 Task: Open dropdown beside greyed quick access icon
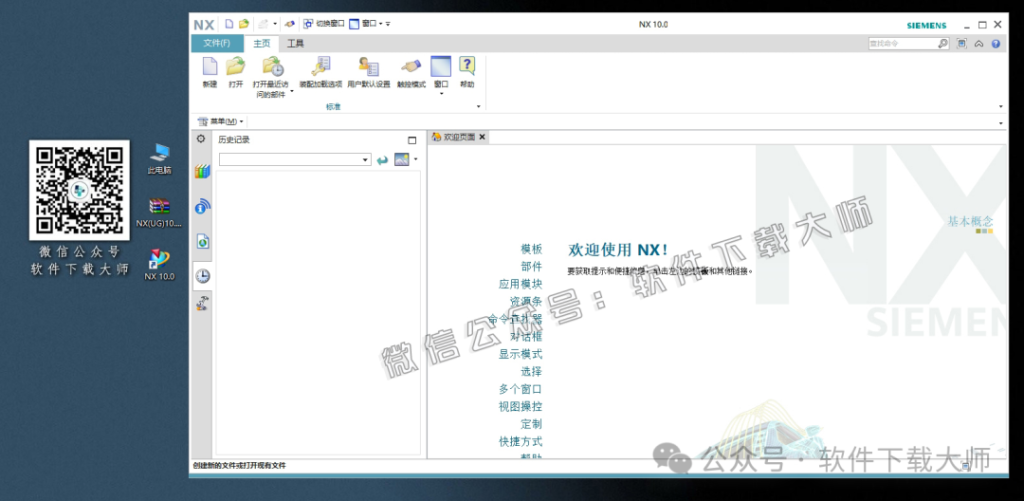coord(275,24)
